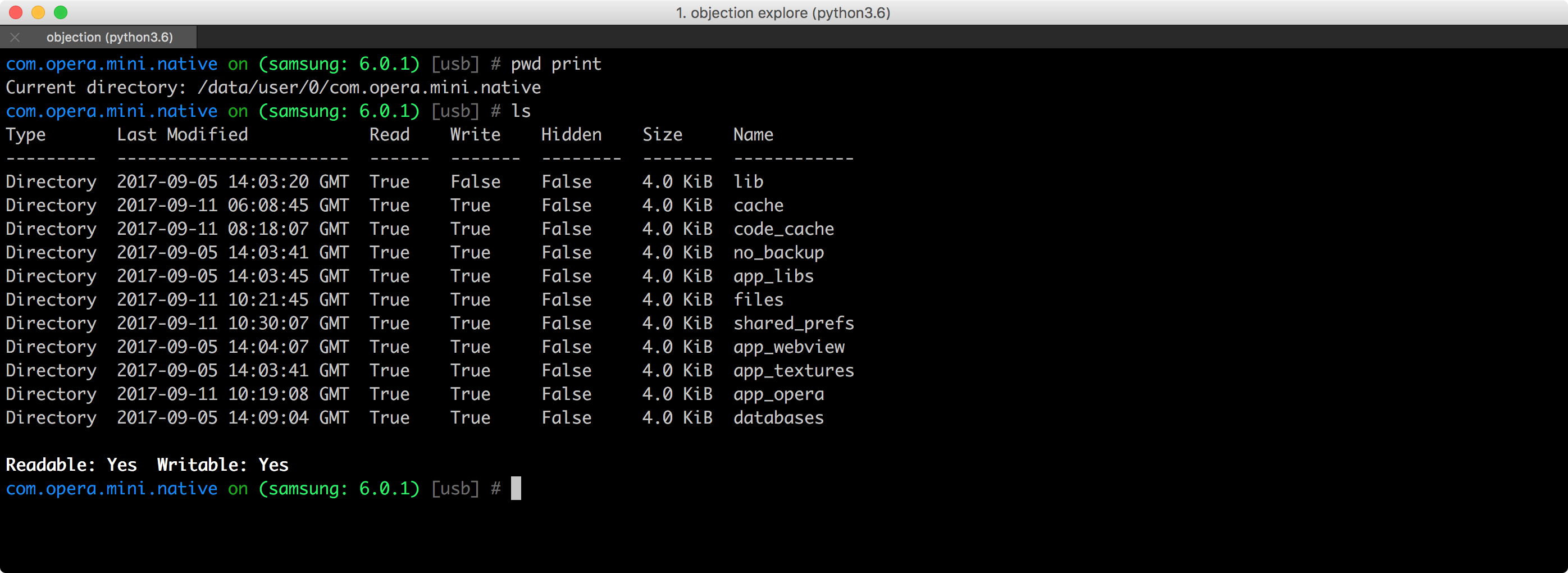Screen dimensions: 1568x573
Task: Click the 'Type' column header
Action: [x=26, y=135]
